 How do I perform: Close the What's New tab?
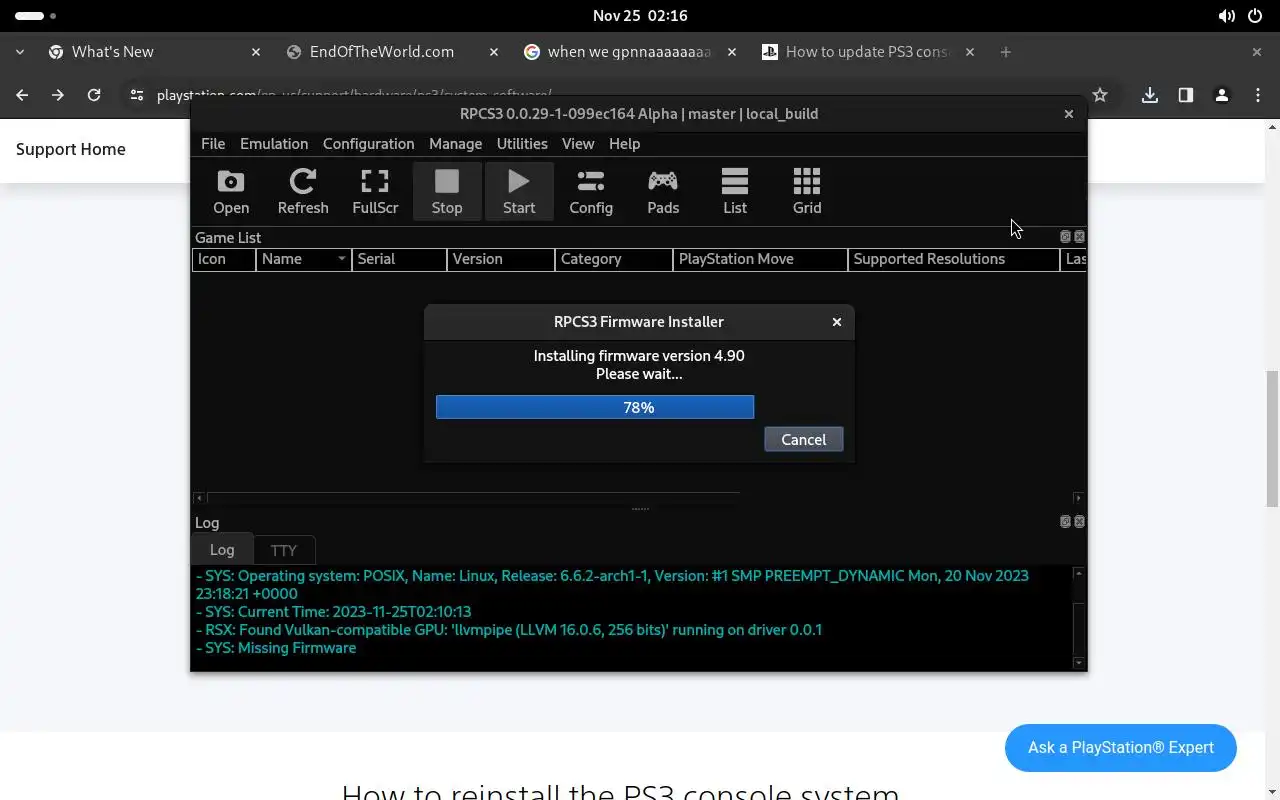point(256,52)
